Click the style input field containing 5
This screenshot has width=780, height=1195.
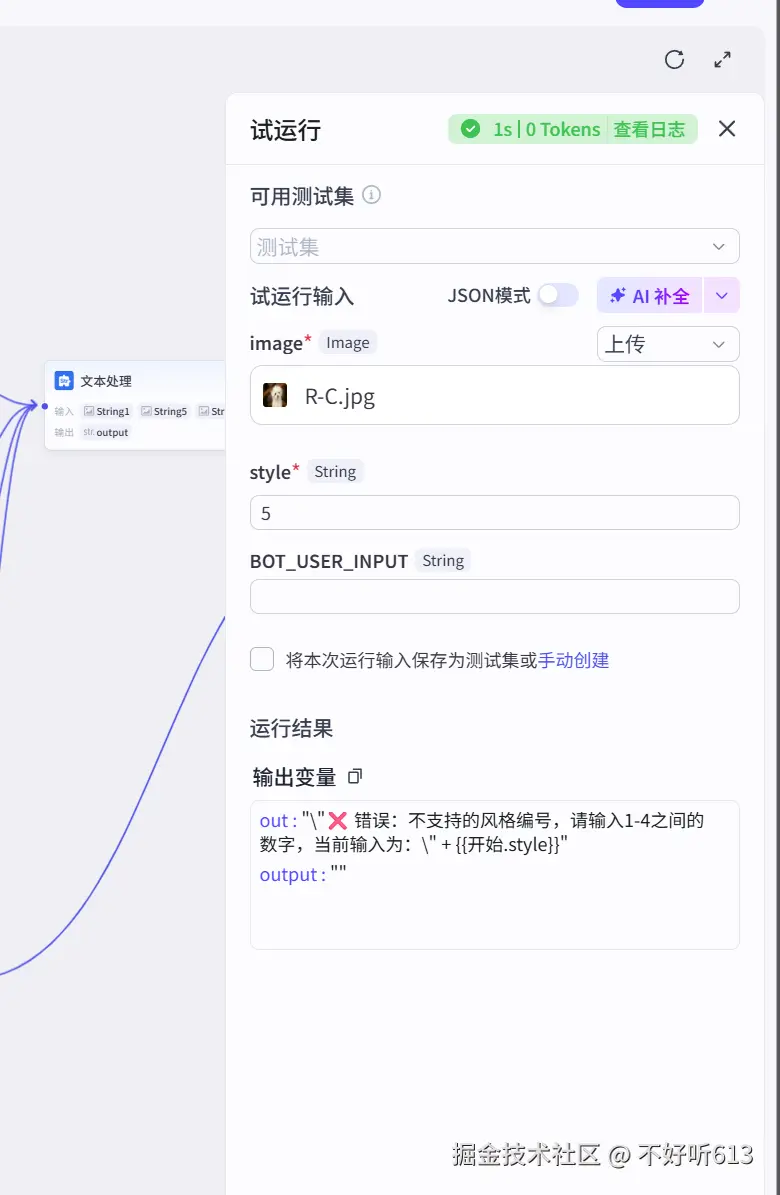click(494, 513)
